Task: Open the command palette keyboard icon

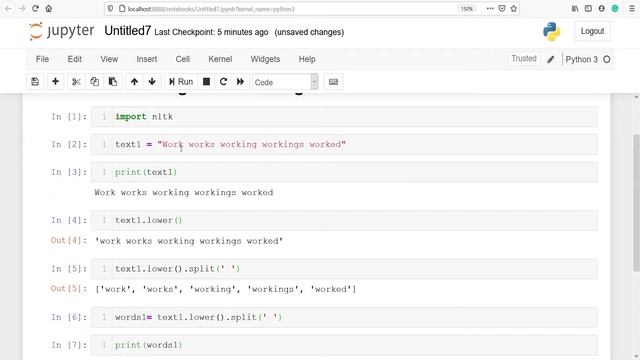Action: pyautogui.click(x=333, y=82)
